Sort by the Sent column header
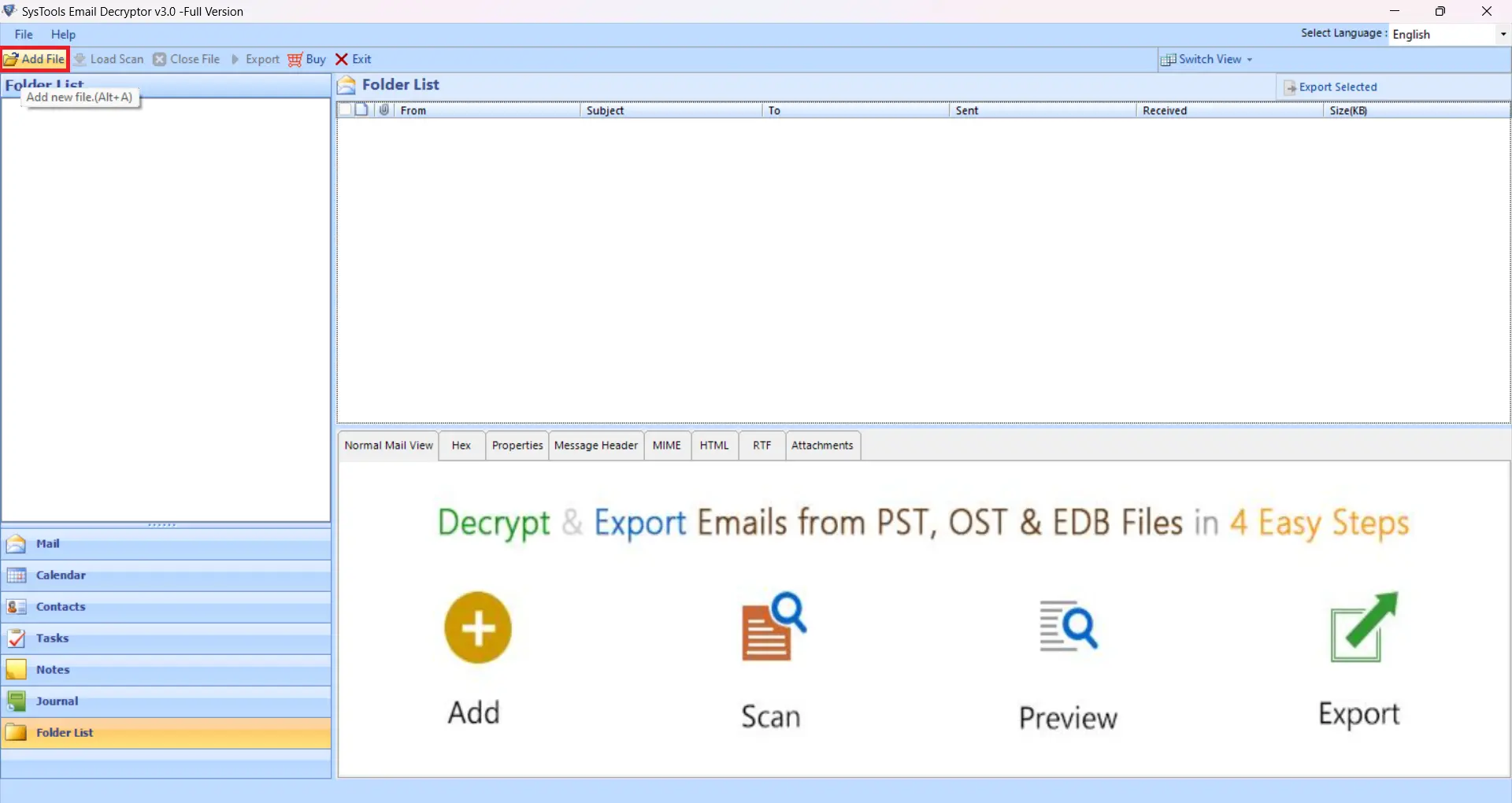 click(1043, 110)
